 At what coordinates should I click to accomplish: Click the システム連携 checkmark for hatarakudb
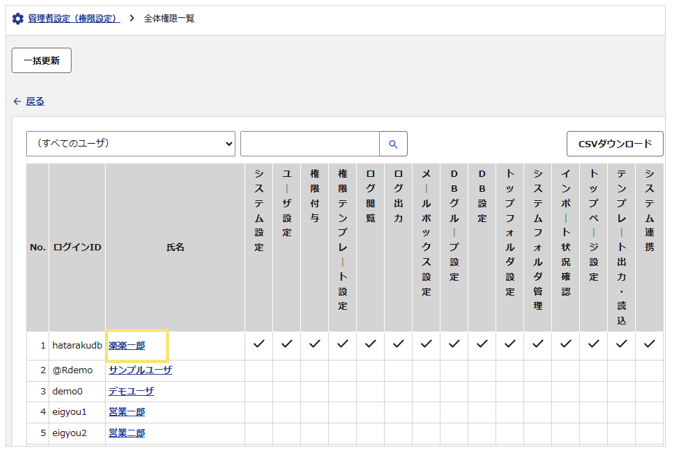649,344
